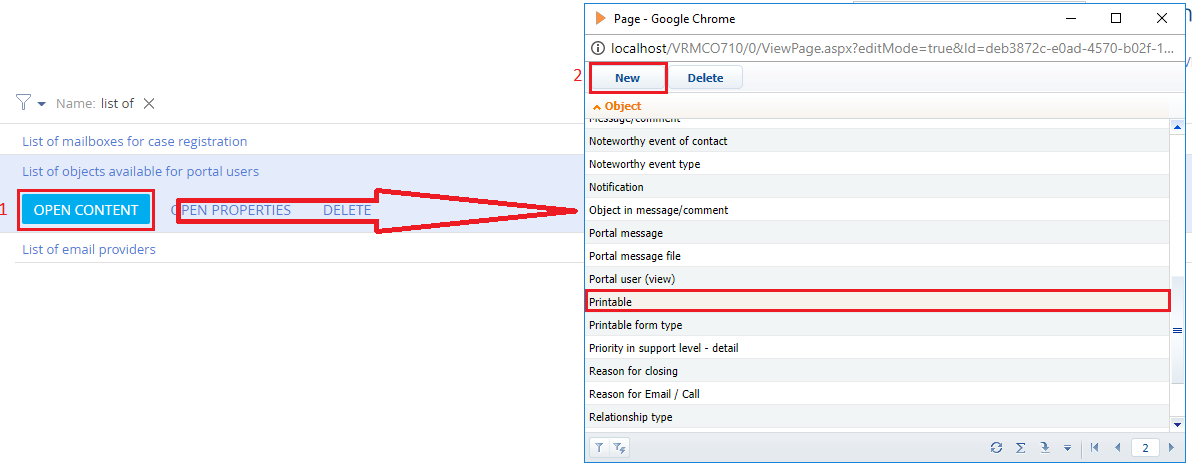Screen dimensions: 1192x469
Task: Select the Noteworthy event type row
Action: click(877, 163)
